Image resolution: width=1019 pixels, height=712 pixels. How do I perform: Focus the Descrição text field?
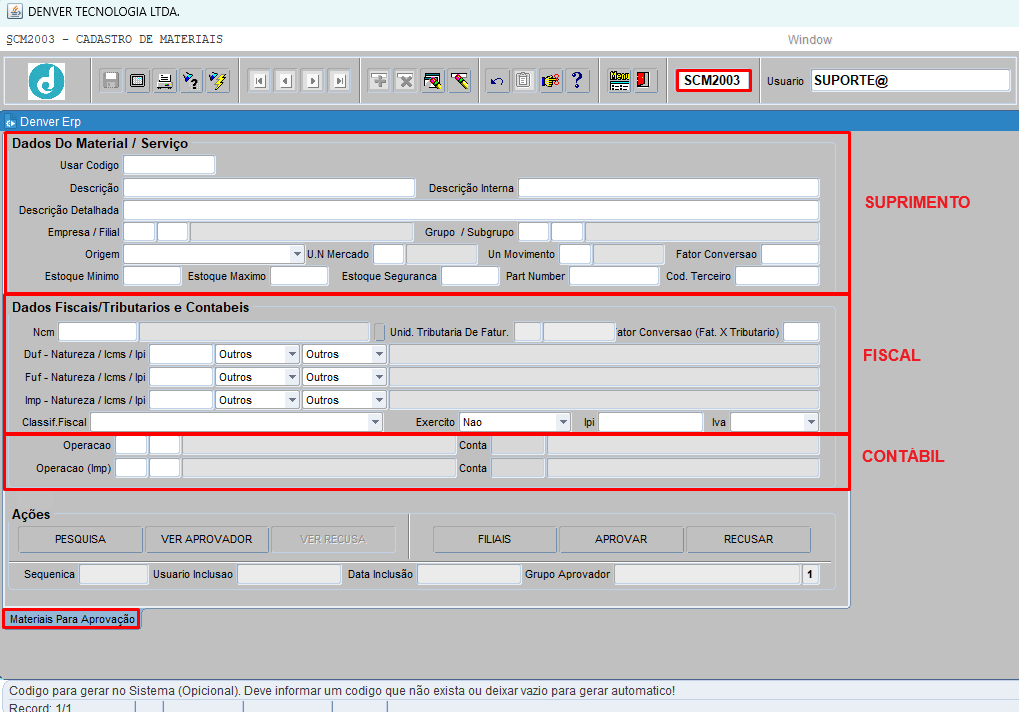(x=269, y=188)
